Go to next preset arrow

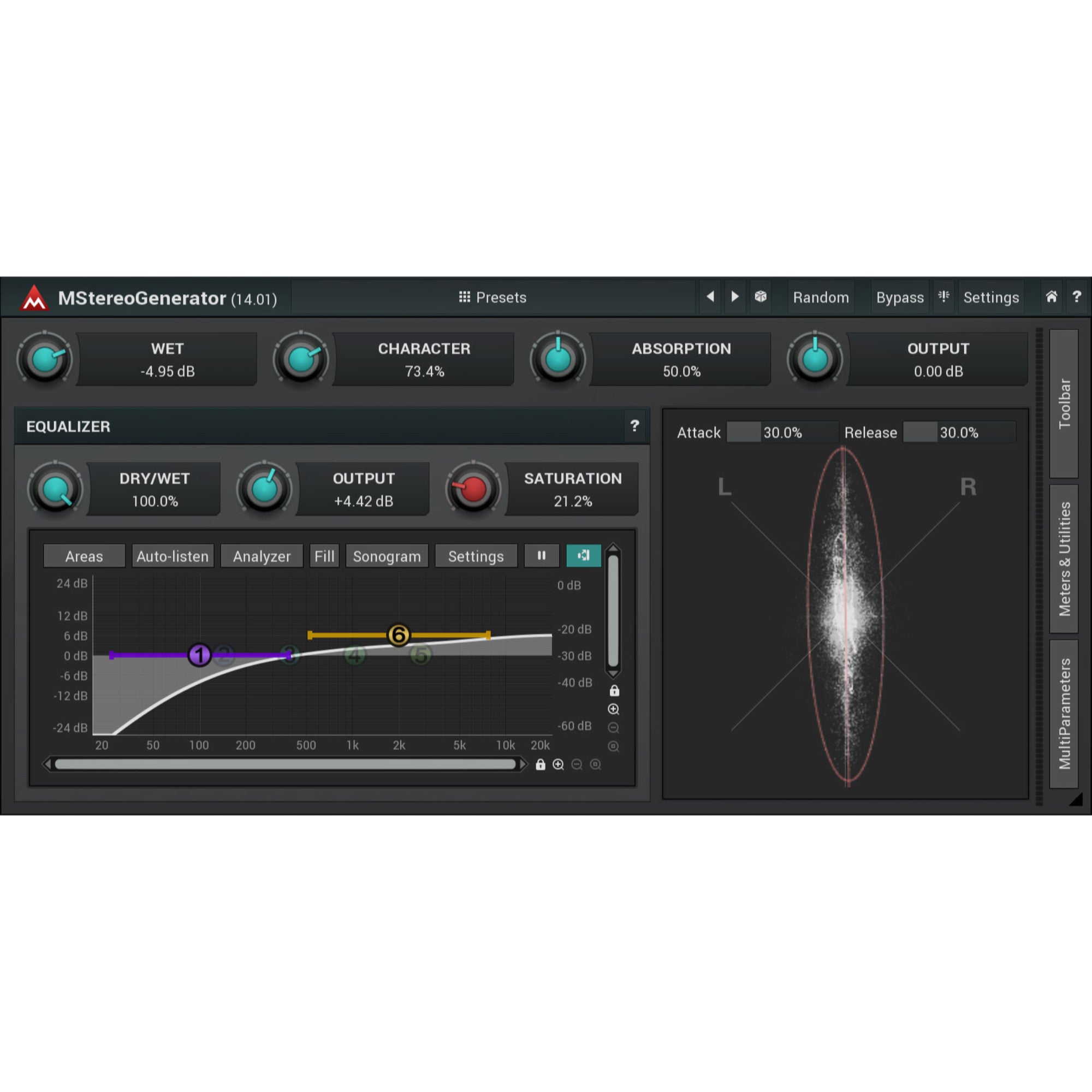click(735, 296)
